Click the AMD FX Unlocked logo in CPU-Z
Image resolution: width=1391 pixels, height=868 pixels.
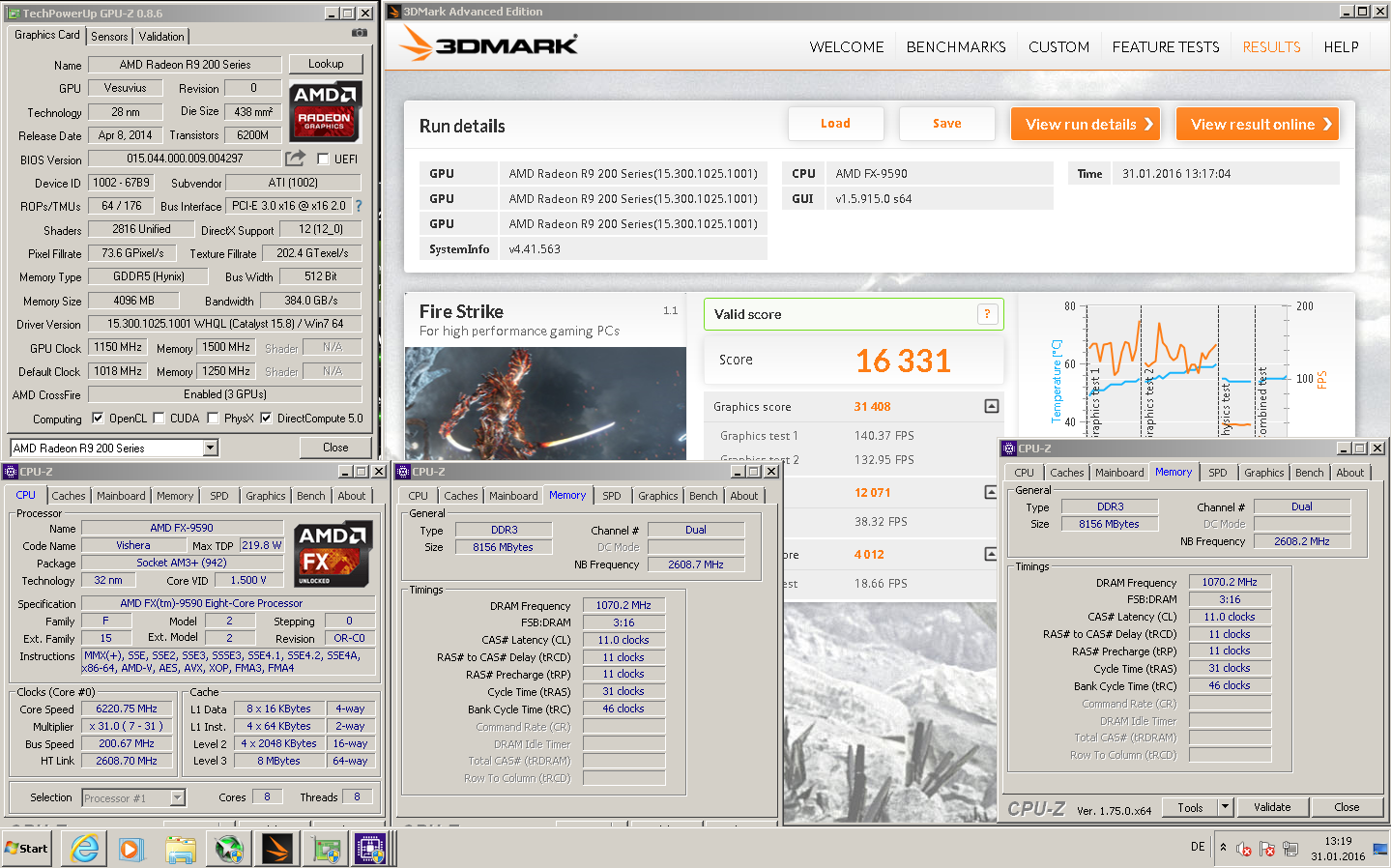(333, 554)
